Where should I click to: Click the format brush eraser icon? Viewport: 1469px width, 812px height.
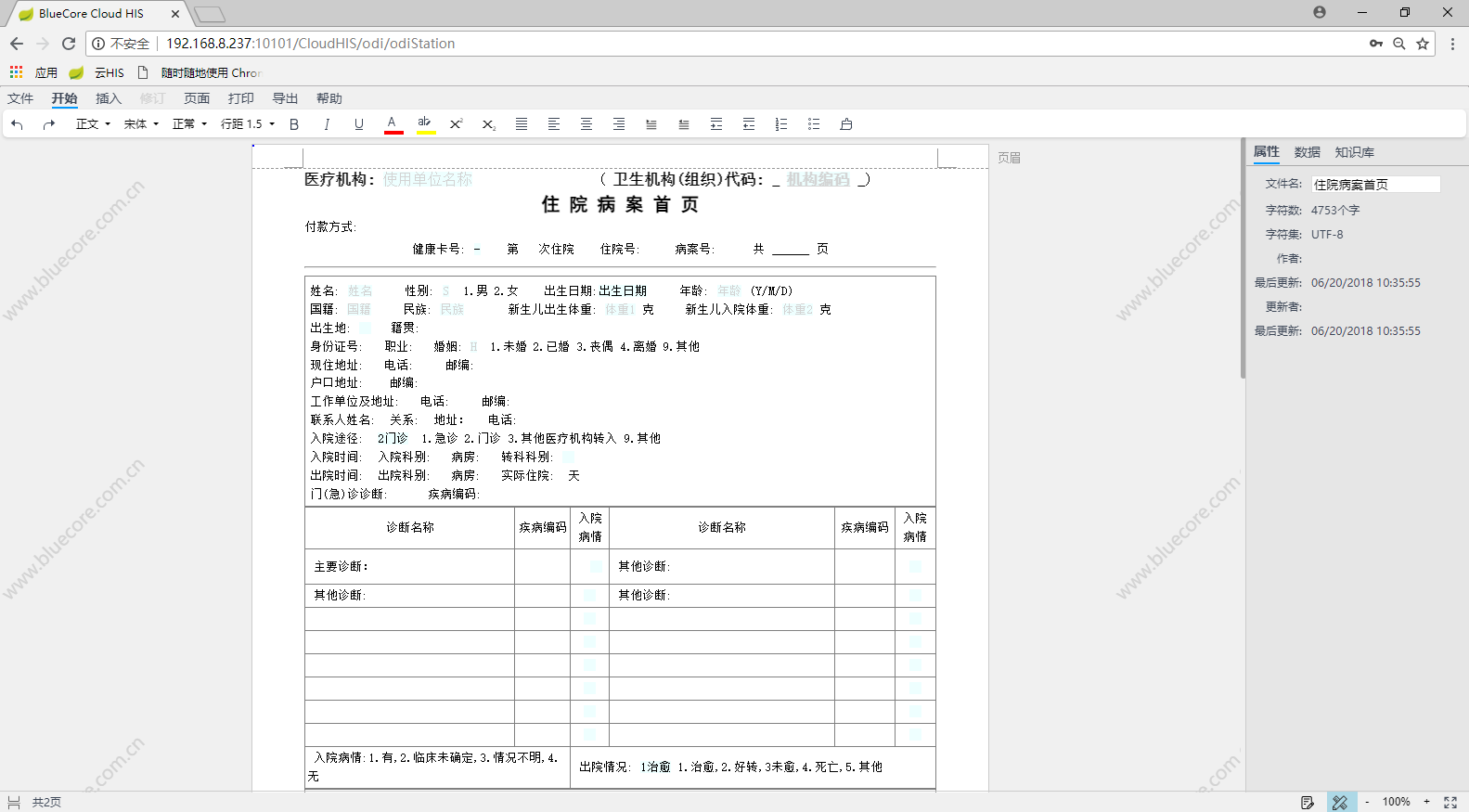pos(846,124)
